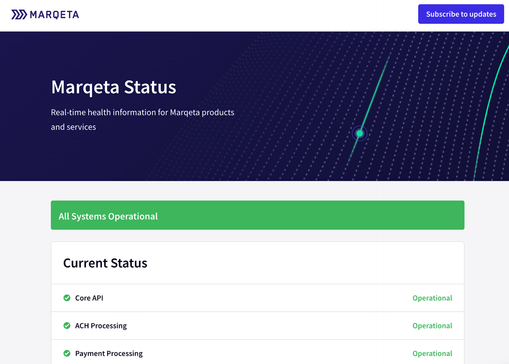Screen dimensions: 509x364
Task: Click the Operational status for Payment Processing
Action: 432,353
